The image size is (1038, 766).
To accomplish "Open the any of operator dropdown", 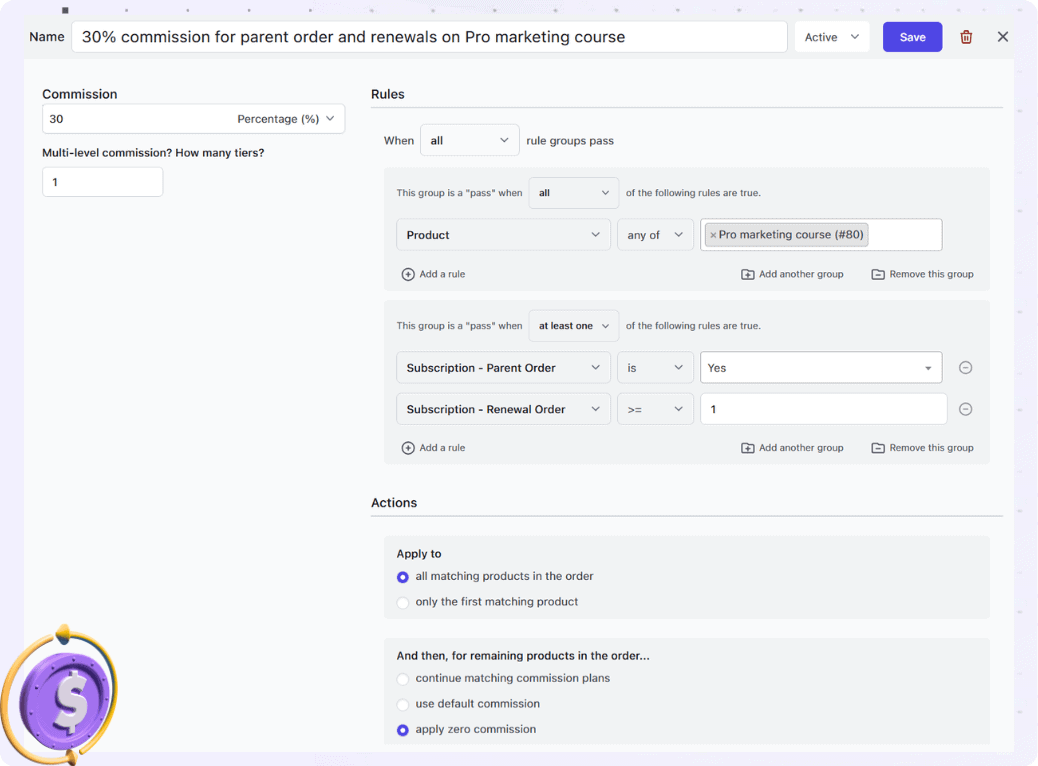I will (655, 234).
